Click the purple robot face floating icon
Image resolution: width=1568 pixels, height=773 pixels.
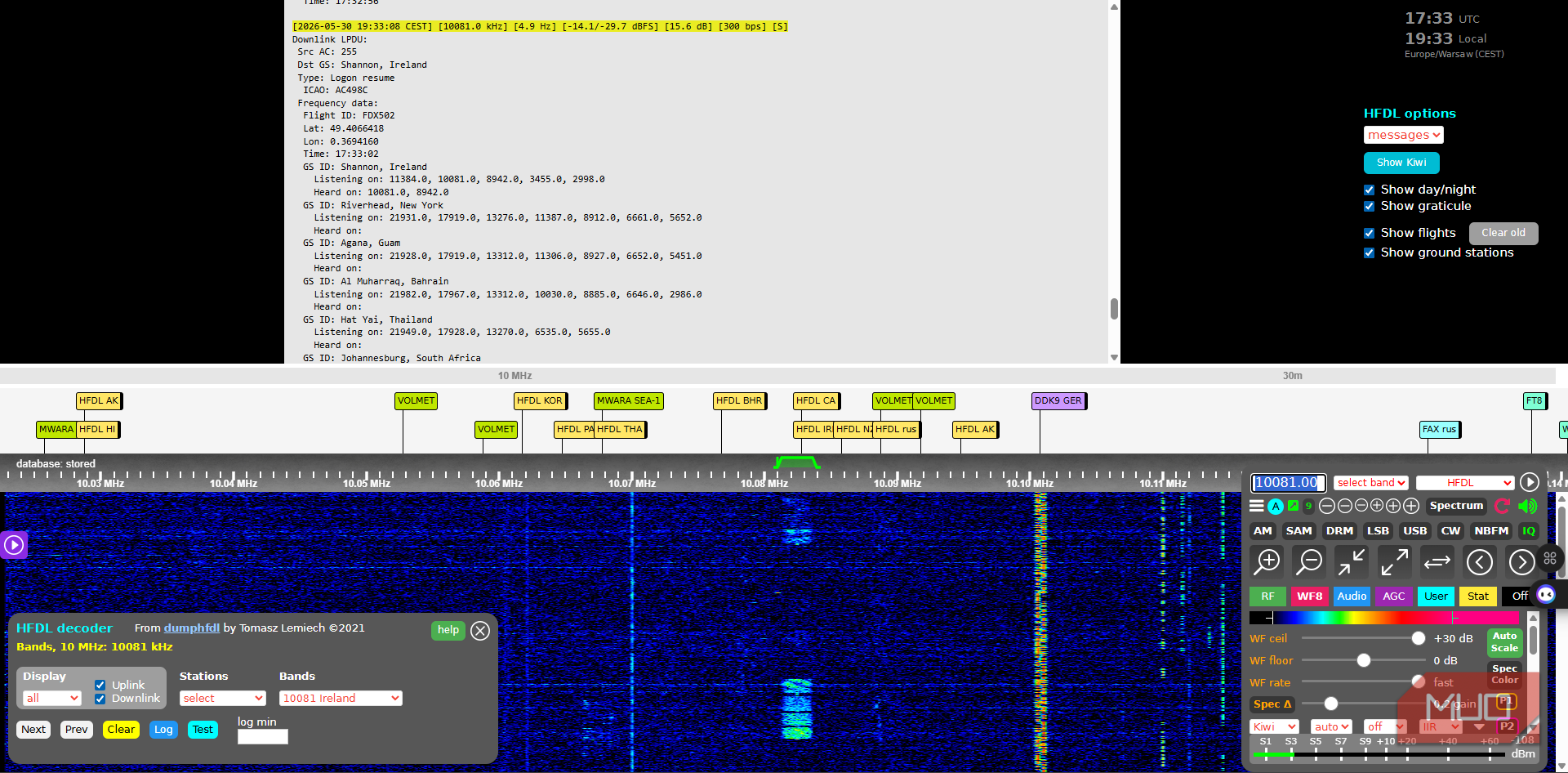(1546, 594)
